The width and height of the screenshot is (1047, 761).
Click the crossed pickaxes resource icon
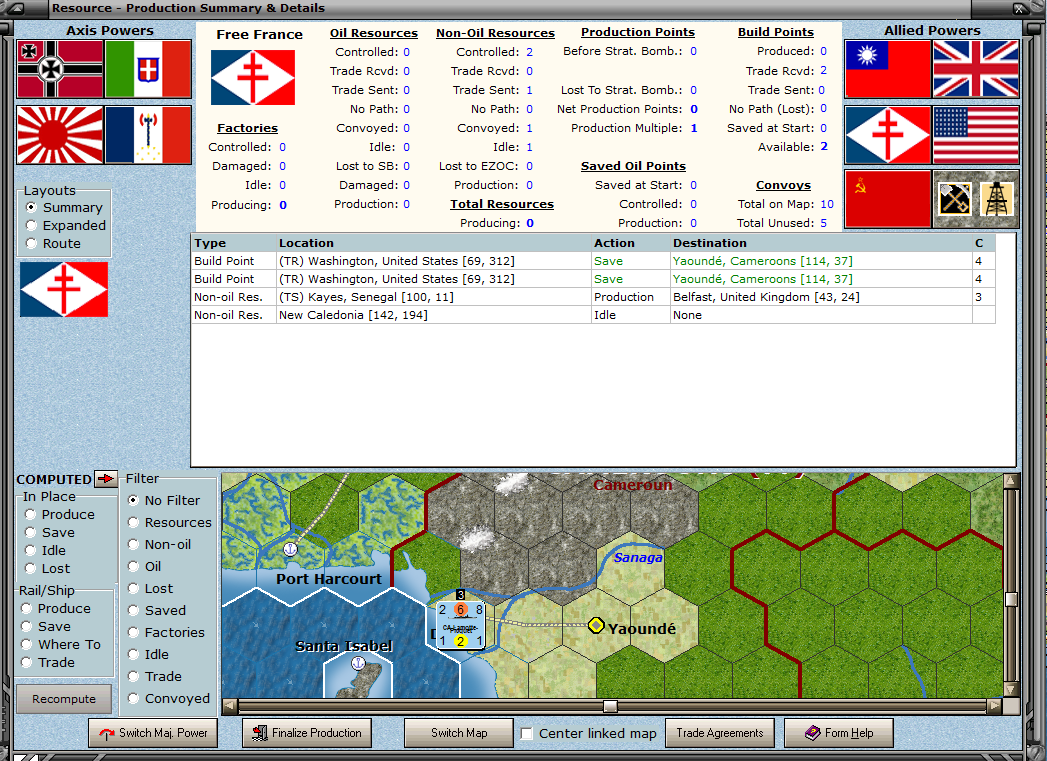click(x=954, y=199)
